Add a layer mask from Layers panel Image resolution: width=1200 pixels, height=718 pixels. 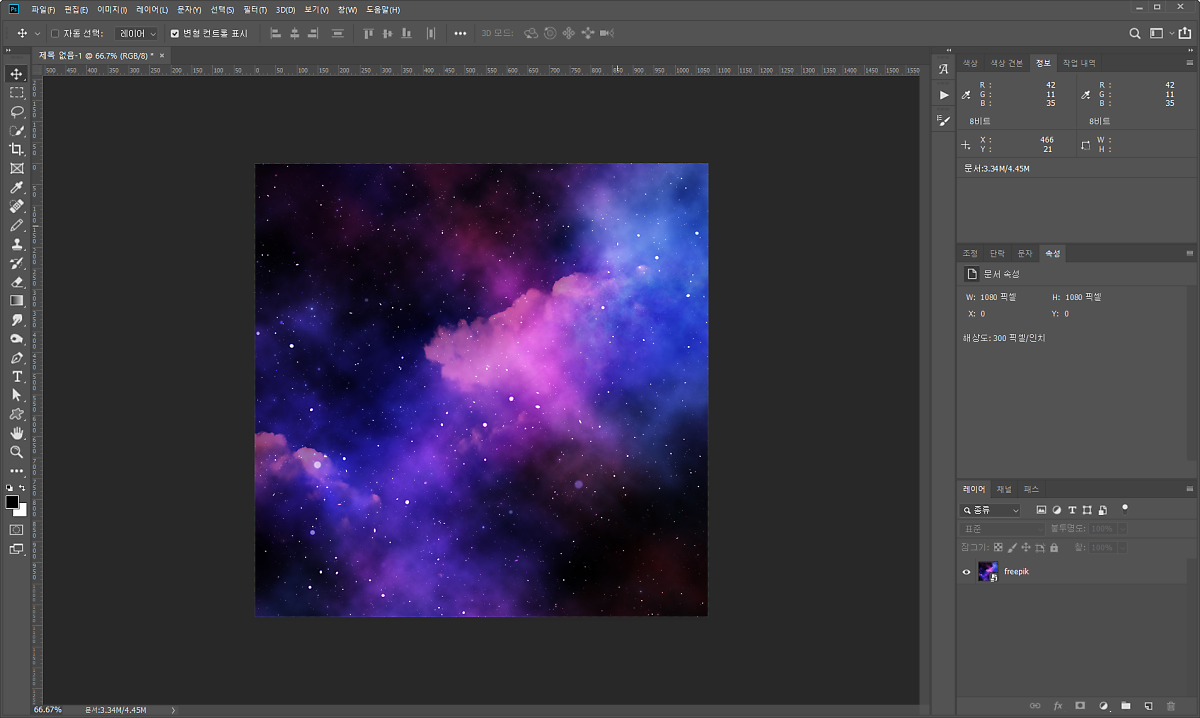[x=1080, y=706]
